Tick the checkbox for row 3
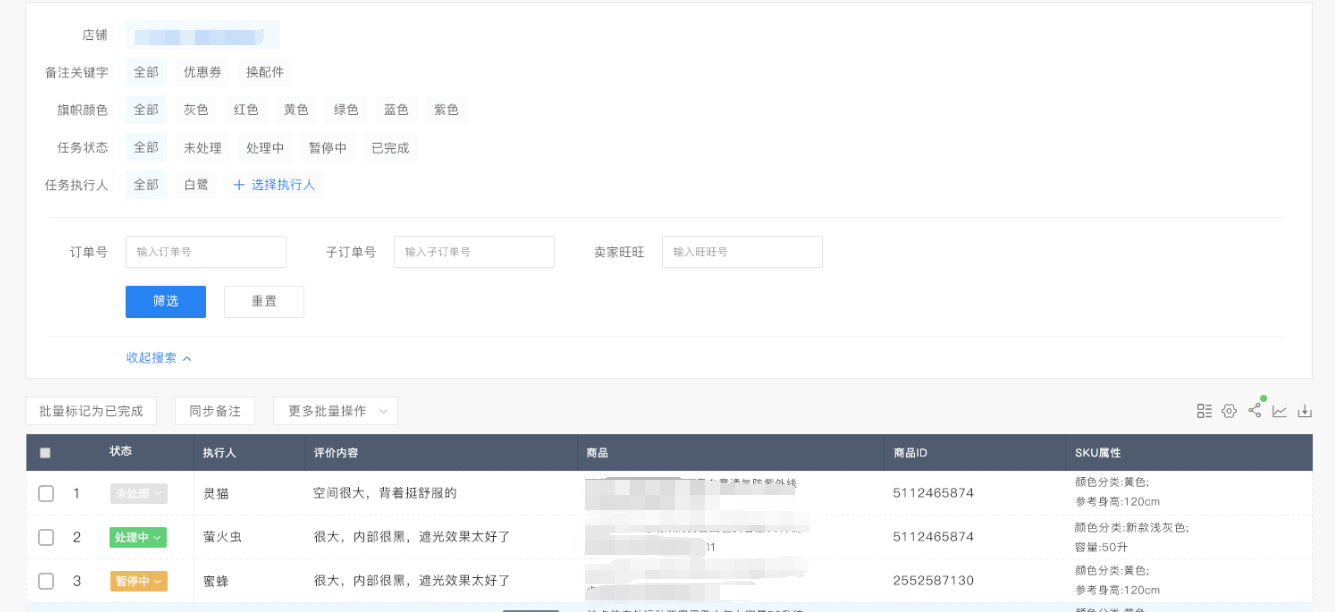 click(46, 581)
